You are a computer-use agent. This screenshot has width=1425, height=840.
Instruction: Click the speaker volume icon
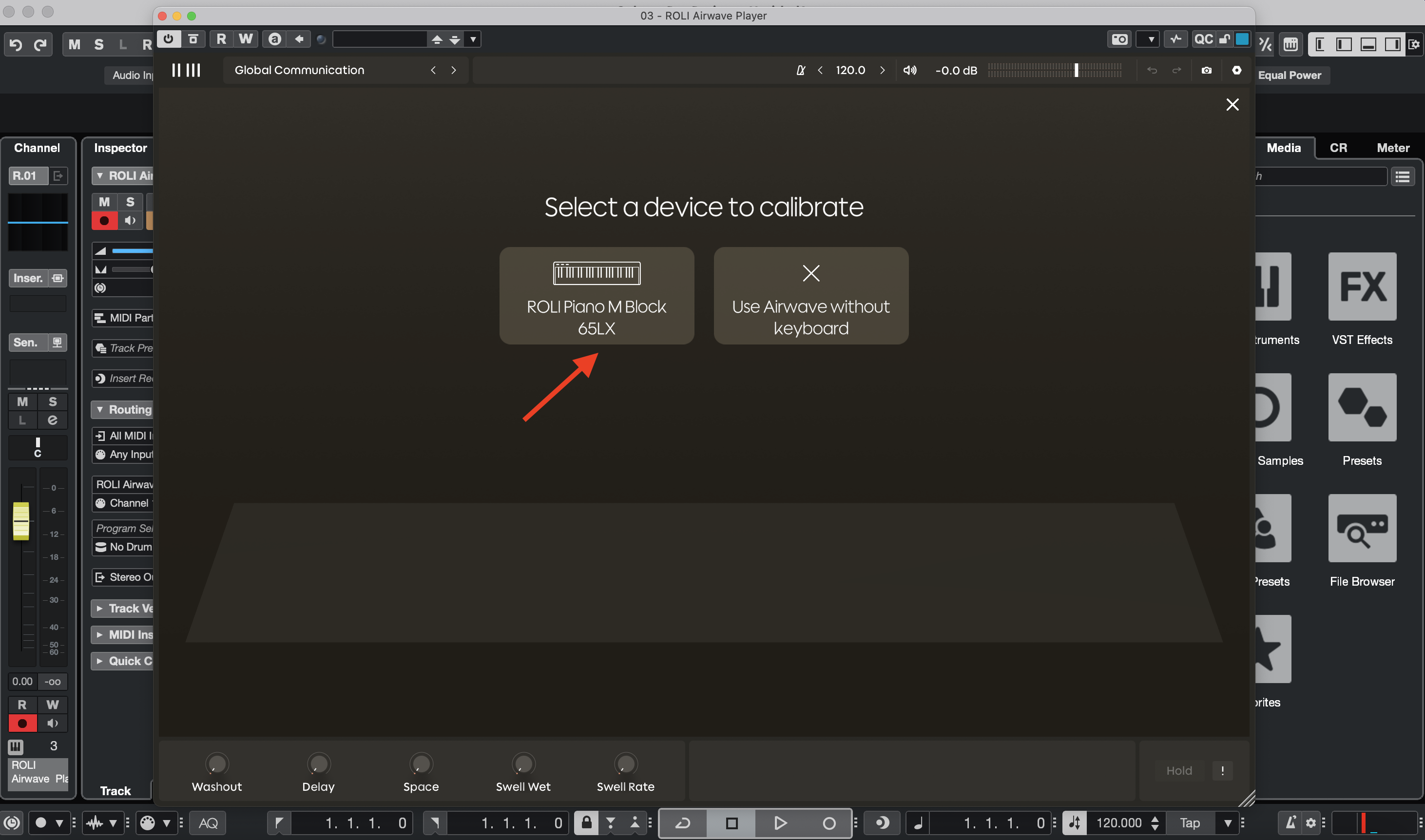(x=910, y=70)
